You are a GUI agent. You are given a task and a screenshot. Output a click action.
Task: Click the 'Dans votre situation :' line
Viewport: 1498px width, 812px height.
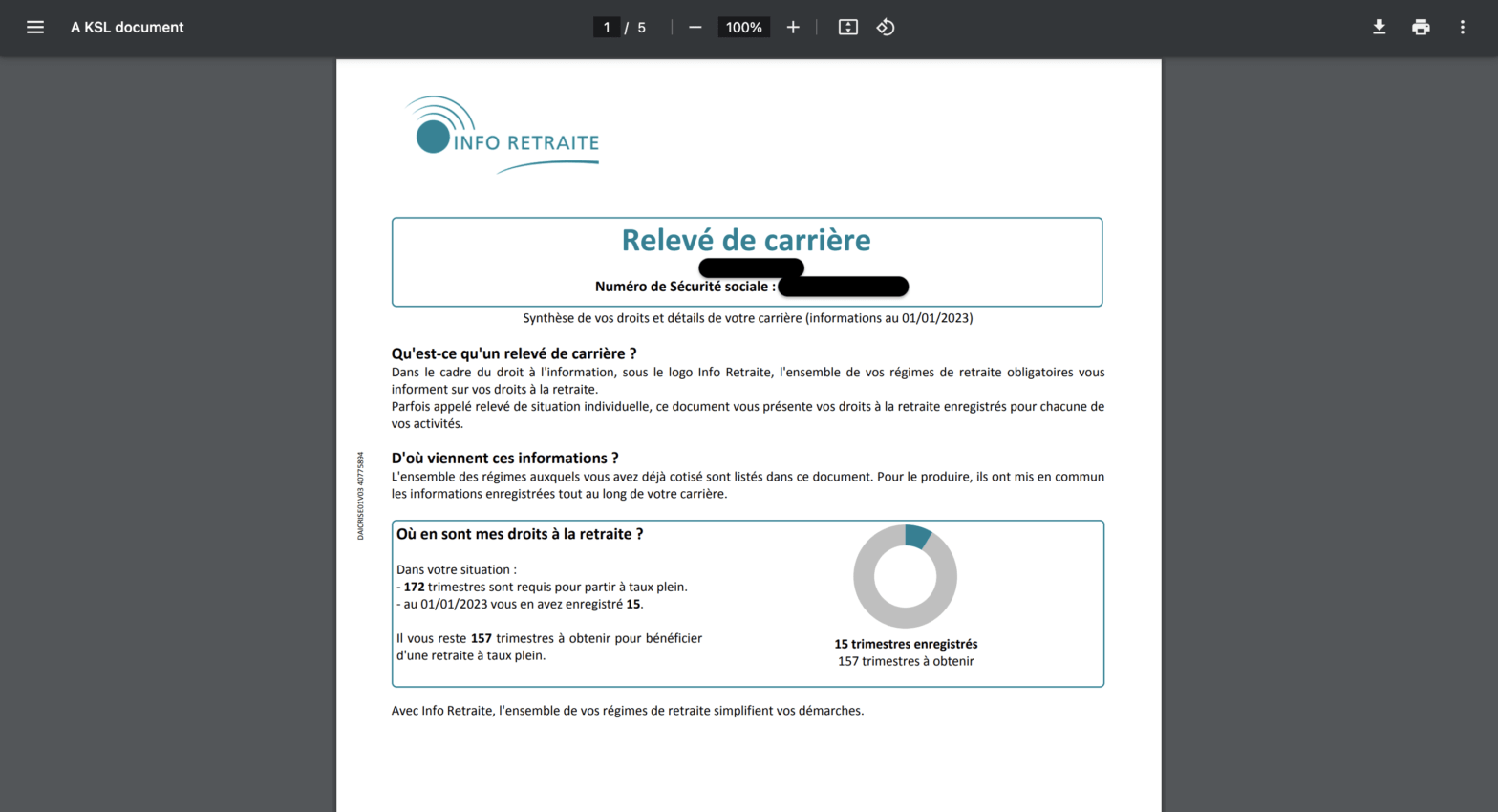coord(457,569)
